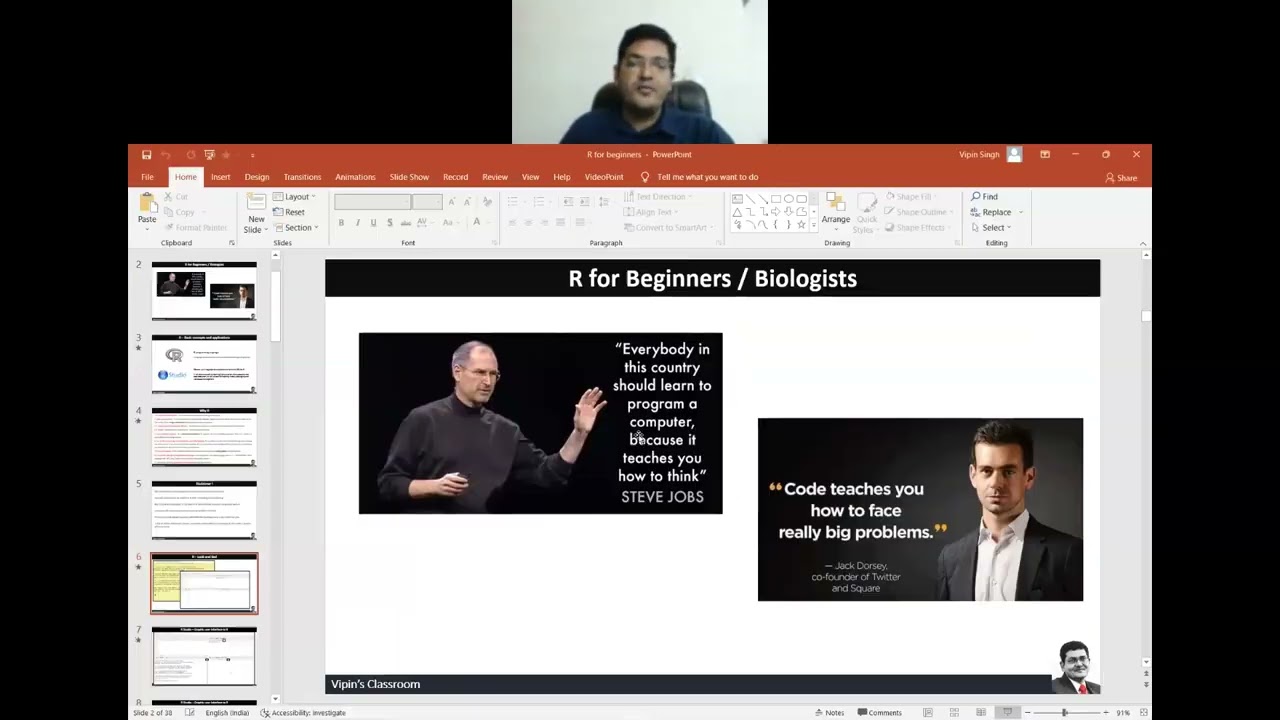Click the Save icon in quick access toolbar
The image size is (1280, 720).
(x=146, y=155)
